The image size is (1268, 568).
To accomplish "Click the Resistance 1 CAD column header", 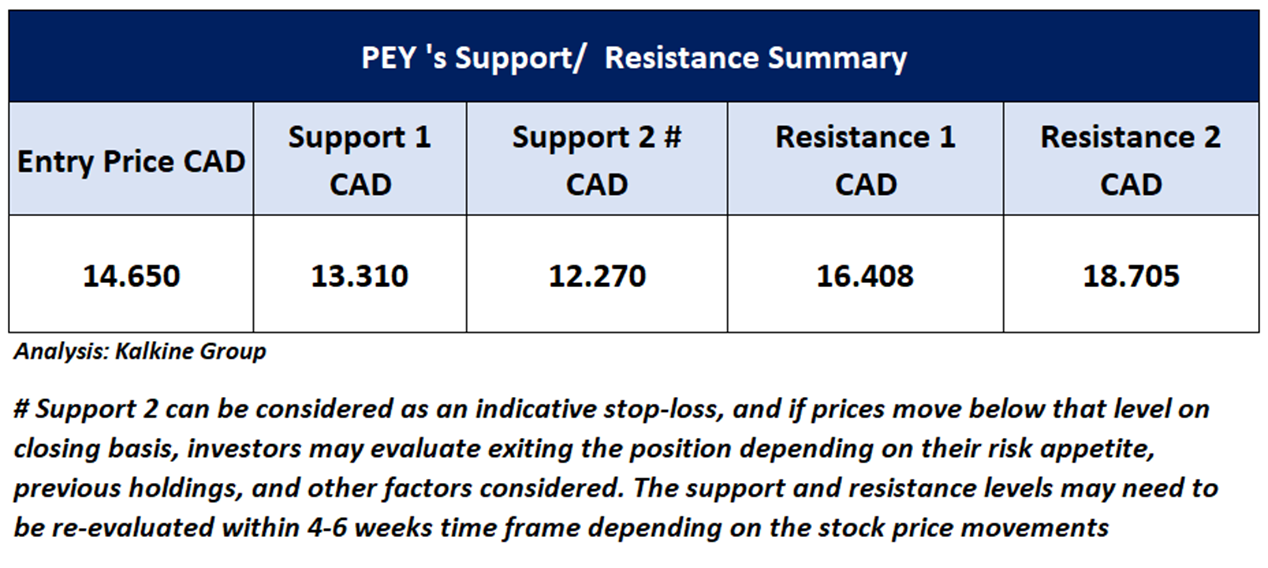I will 865,160.
